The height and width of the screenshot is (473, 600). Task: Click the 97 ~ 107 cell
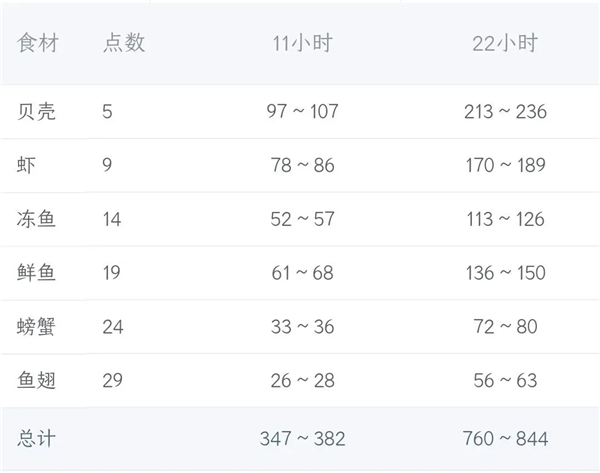point(302,111)
